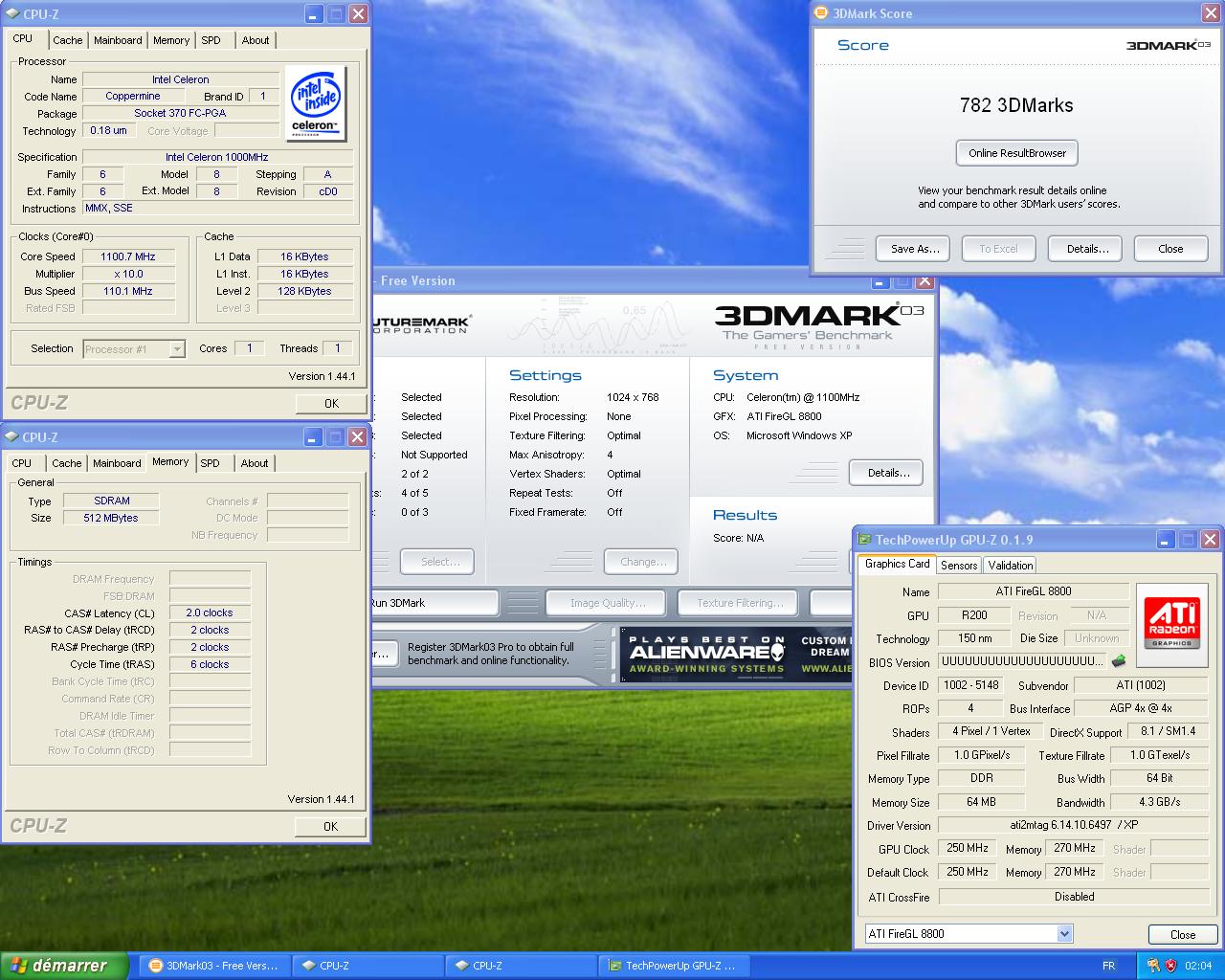Screen dimensions: 1225x980
Task: Click the CAS# Latency value 2.0 clocks
Action: (x=210, y=612)
